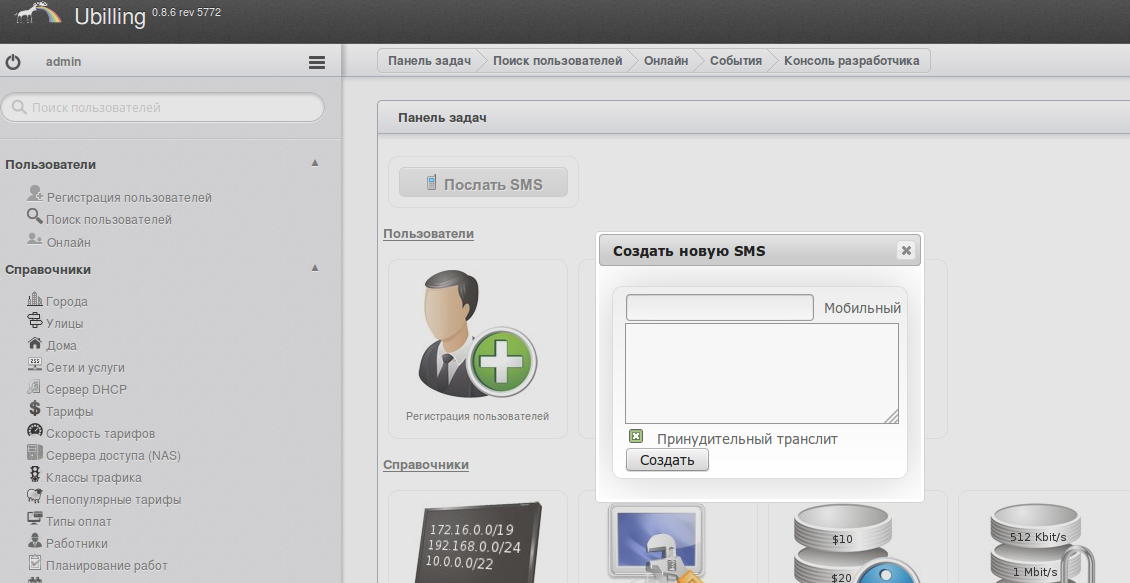Open Дома sidebar link

(61, 346)
